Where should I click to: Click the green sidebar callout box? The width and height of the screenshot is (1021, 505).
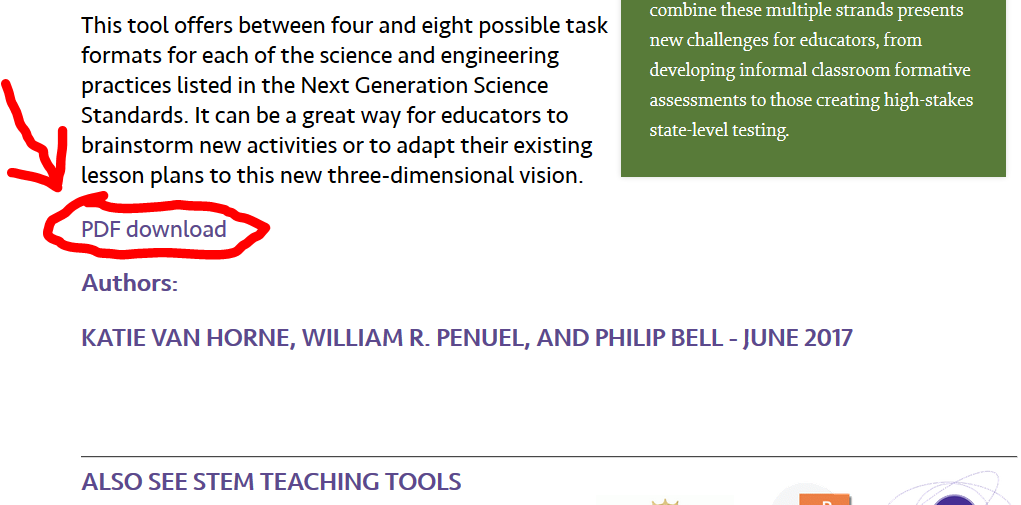click(x=813, y=88)
